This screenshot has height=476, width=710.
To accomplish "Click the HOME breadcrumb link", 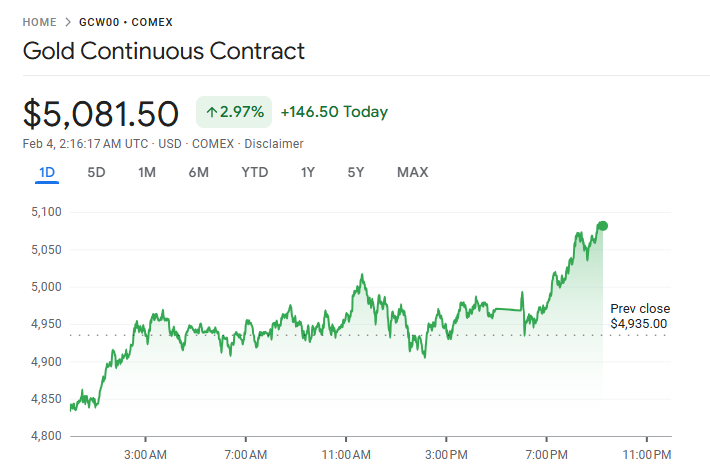I will click(39, 21).
